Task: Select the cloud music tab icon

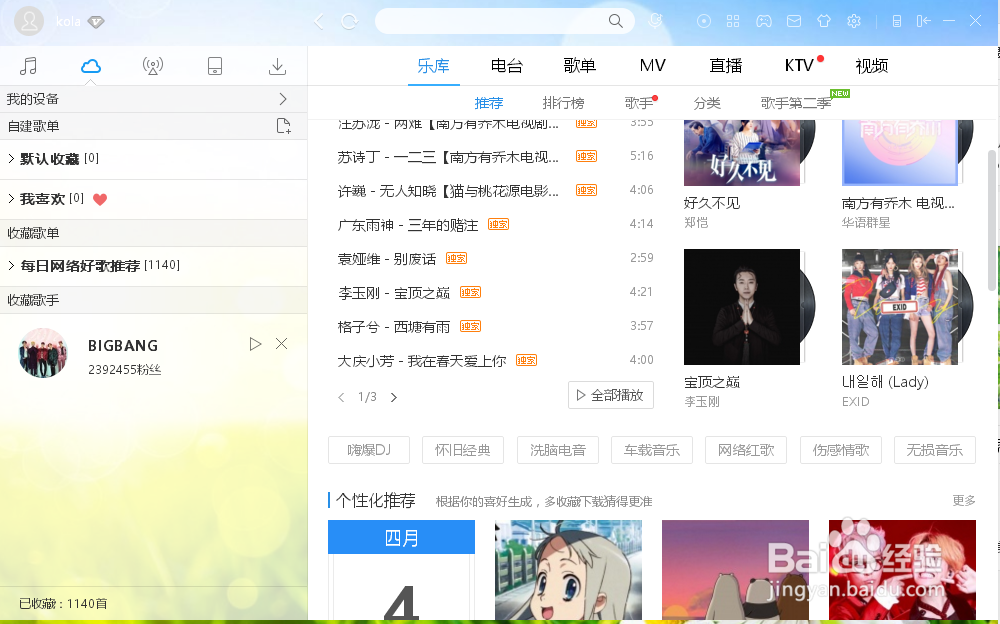Action: [91, 66]
